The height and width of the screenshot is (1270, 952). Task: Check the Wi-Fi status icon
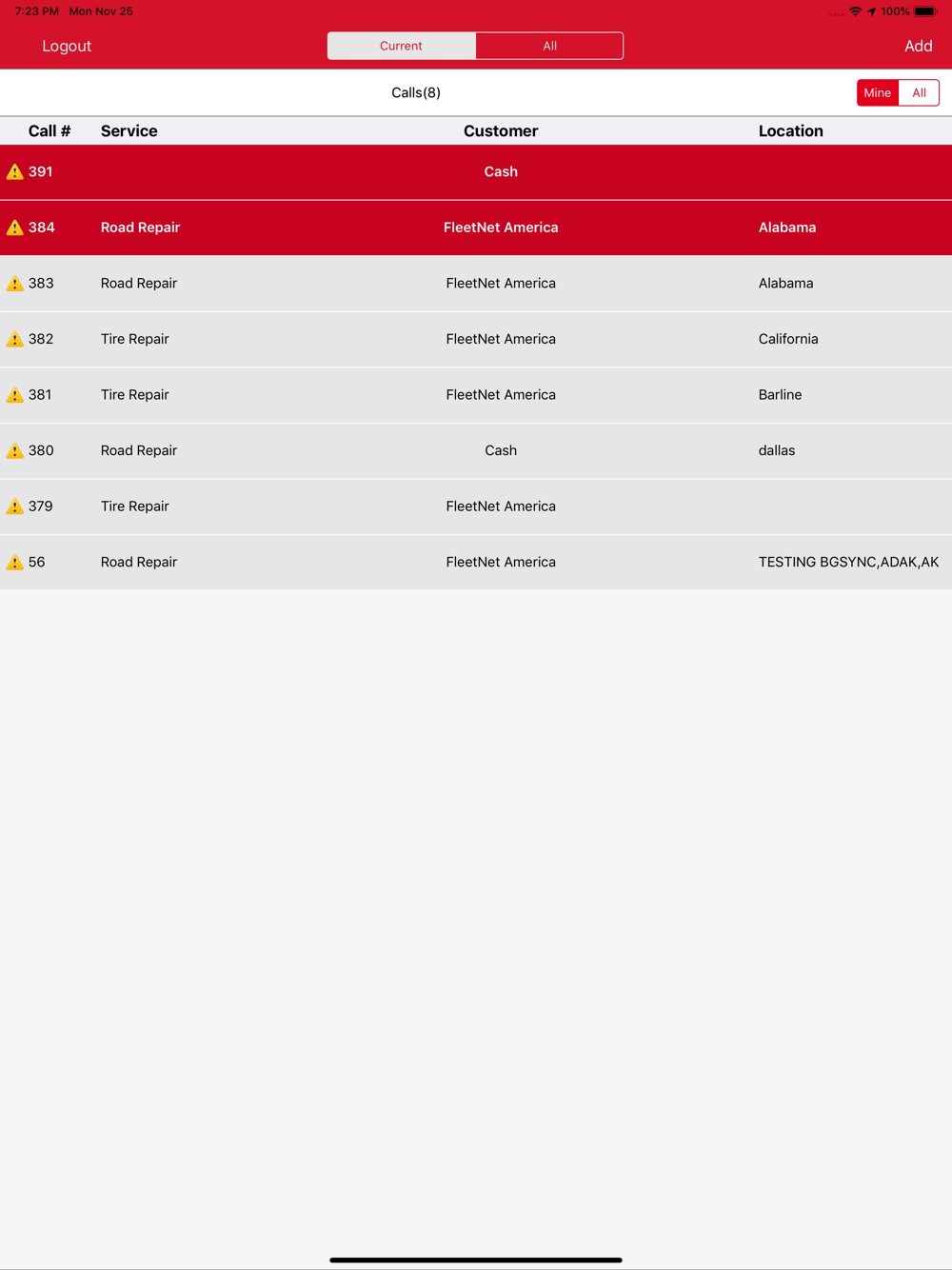pyautogui.click(x=856, y=11)
